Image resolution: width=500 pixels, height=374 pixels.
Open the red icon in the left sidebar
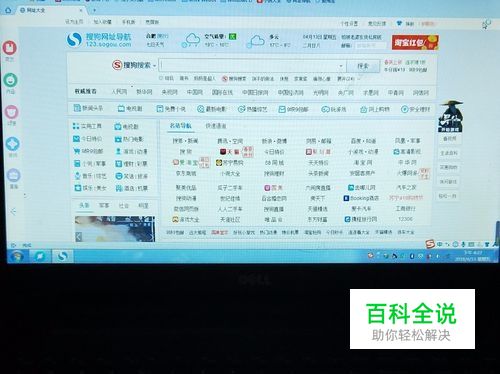click(10, 48)
